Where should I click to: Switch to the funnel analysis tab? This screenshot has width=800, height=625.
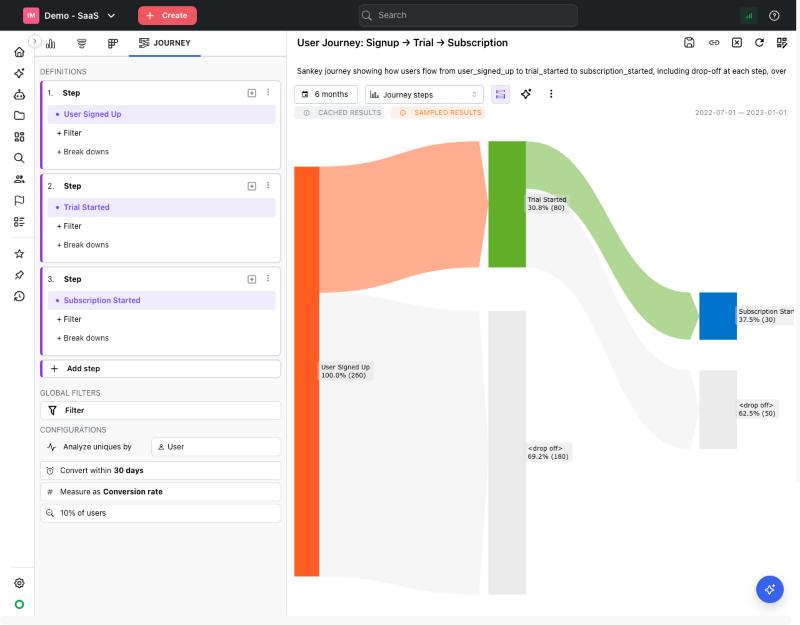click(82, 43)
